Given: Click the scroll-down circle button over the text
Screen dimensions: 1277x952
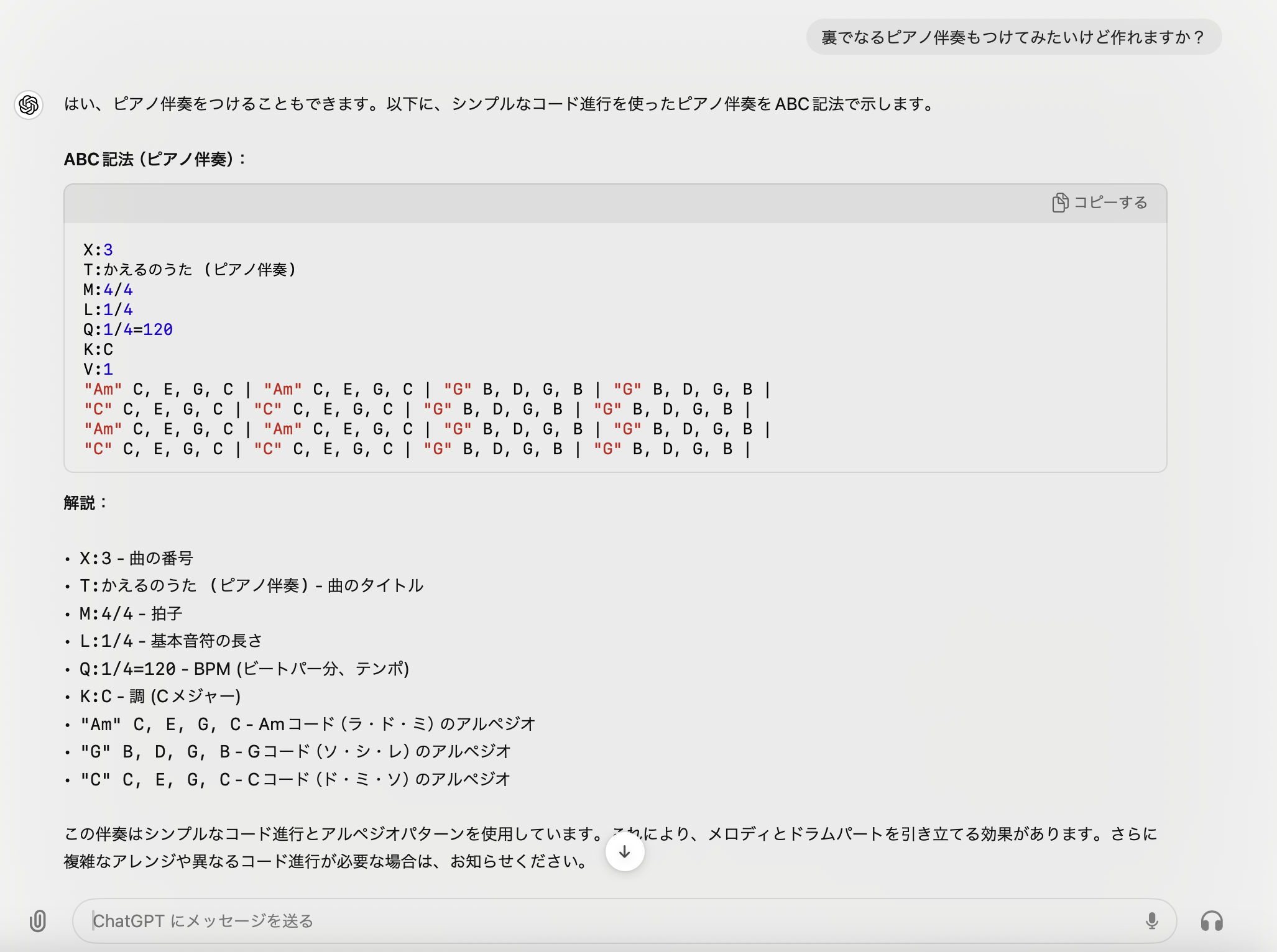Looking at the screenshot, I should (624, 852).
